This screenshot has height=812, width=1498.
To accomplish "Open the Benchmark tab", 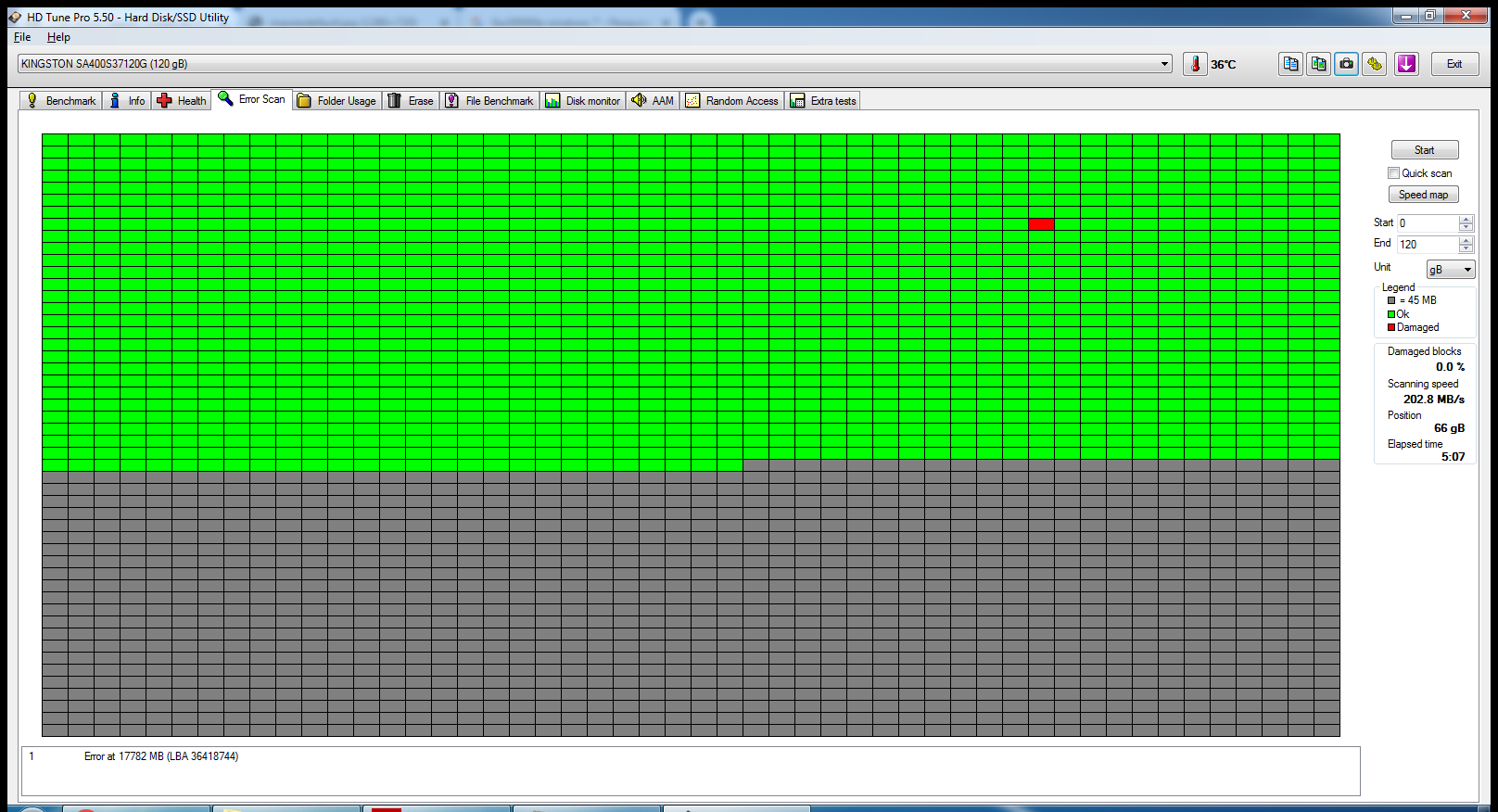I will [61, 101].
